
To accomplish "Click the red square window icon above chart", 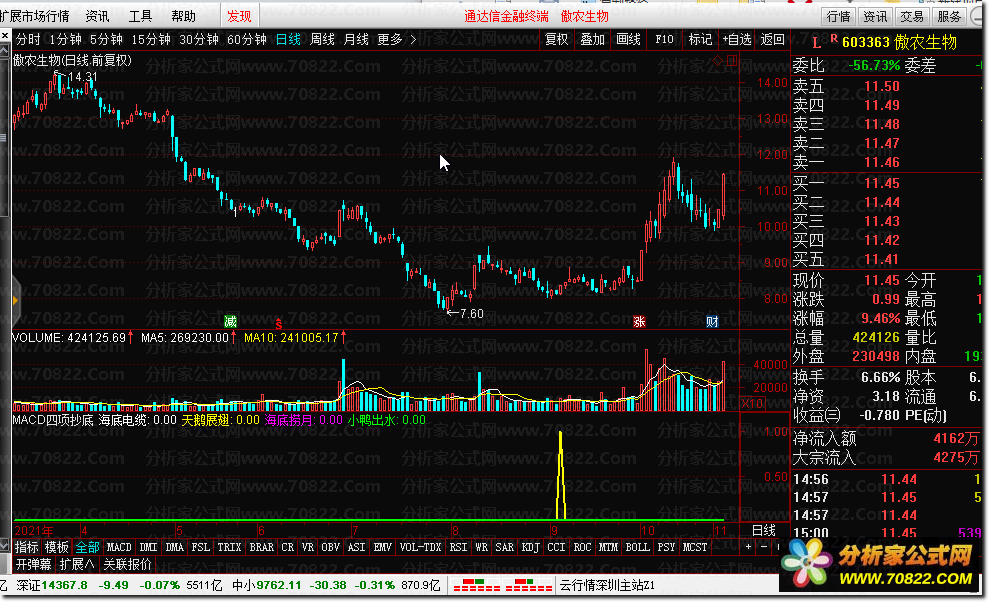I will point(732,61).
